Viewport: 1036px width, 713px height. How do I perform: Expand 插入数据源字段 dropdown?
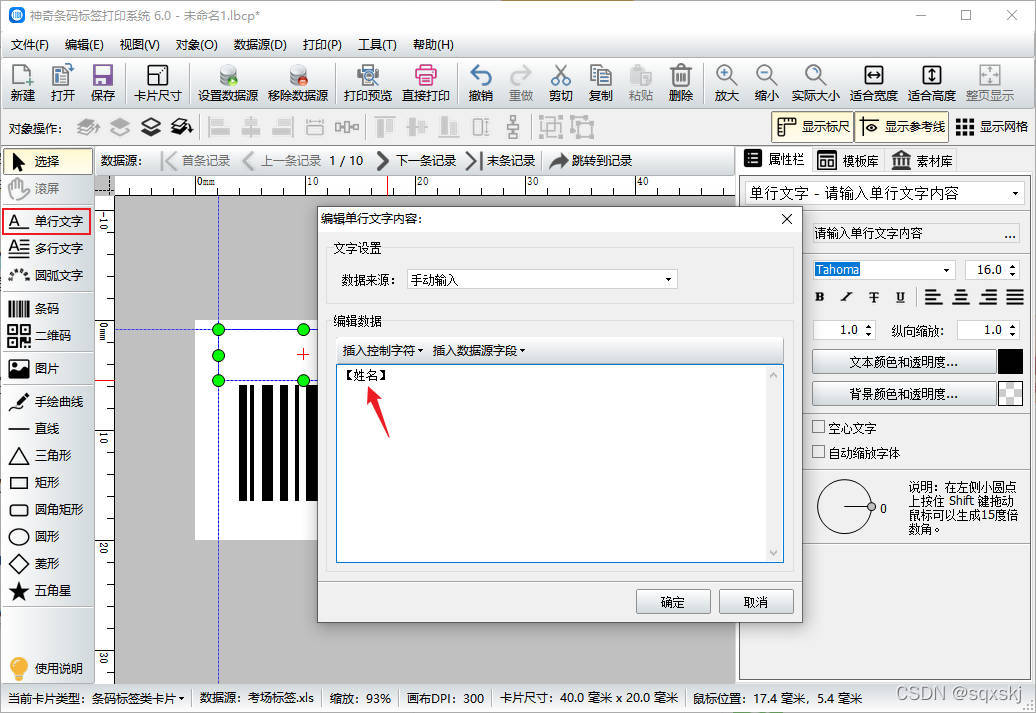click(x=478, y=351)
